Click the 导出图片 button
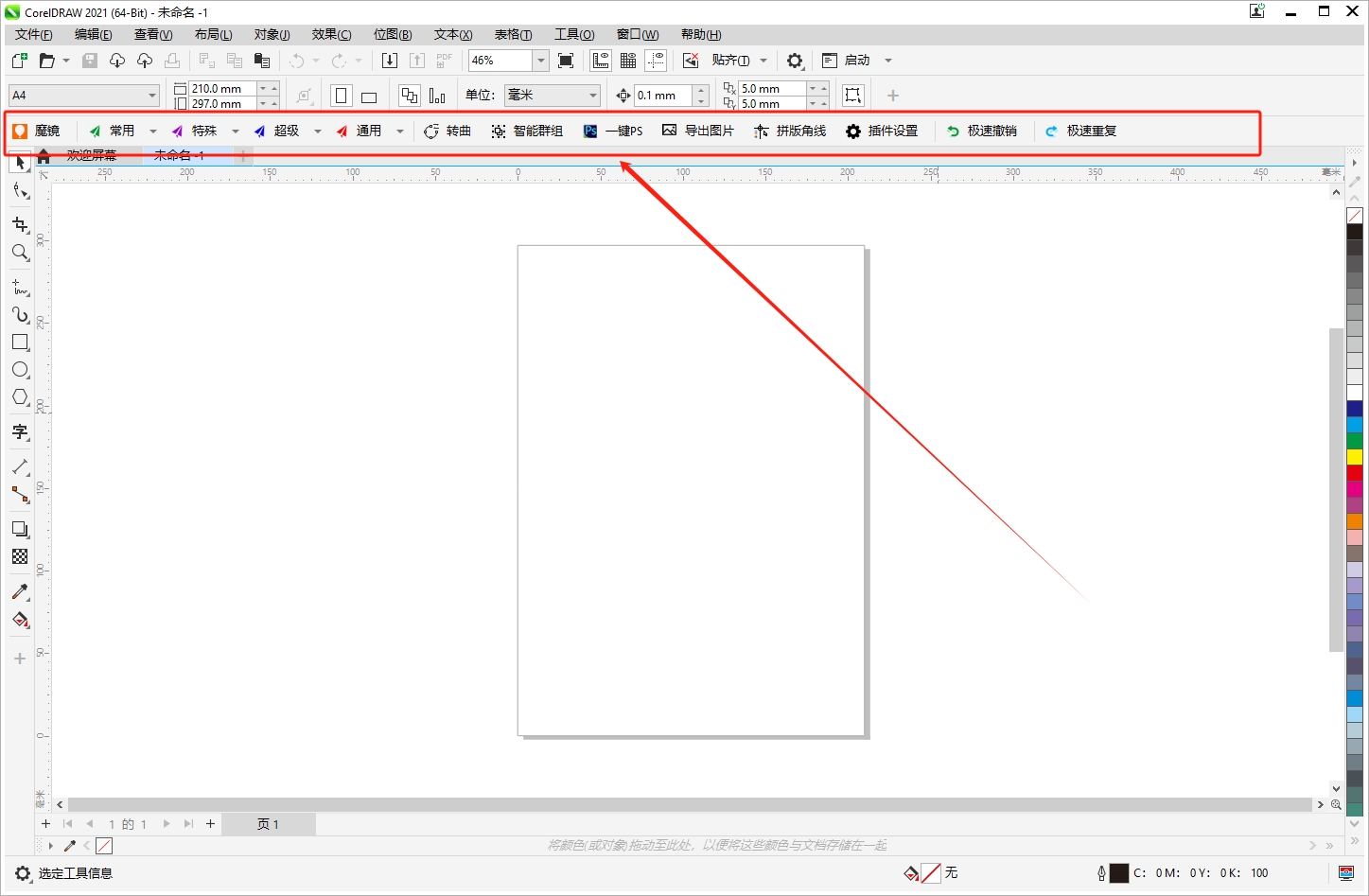Screen dimensions: 1369x896 (698, 132)
